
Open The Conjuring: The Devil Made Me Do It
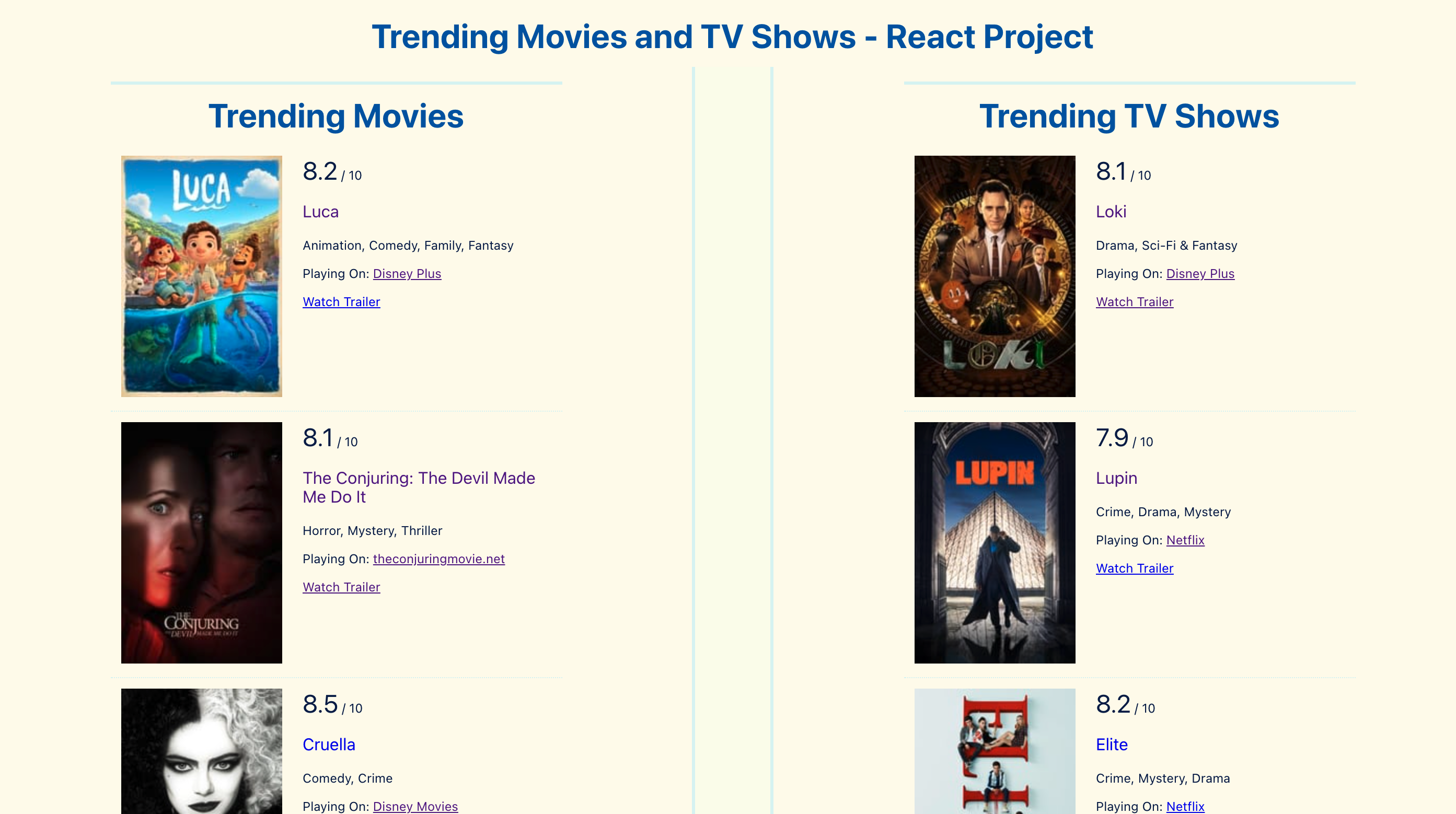418,487
